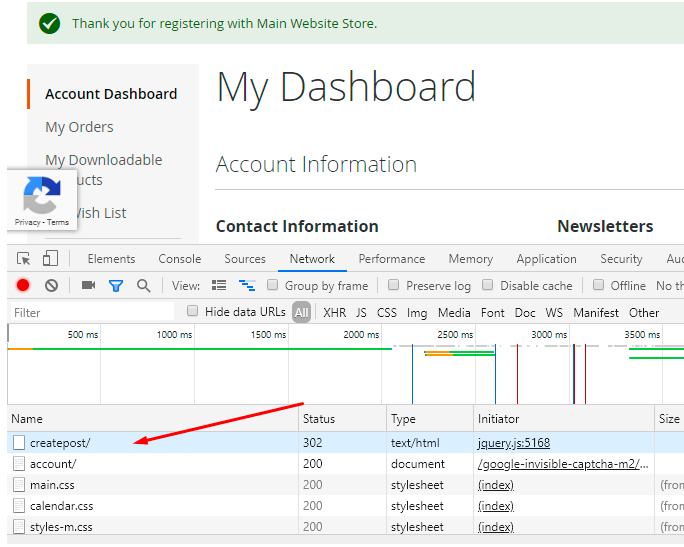The width and height of the screenshot is (684, 547).
Task: Open network search magnifier icon
Action: tap(143, 286)
